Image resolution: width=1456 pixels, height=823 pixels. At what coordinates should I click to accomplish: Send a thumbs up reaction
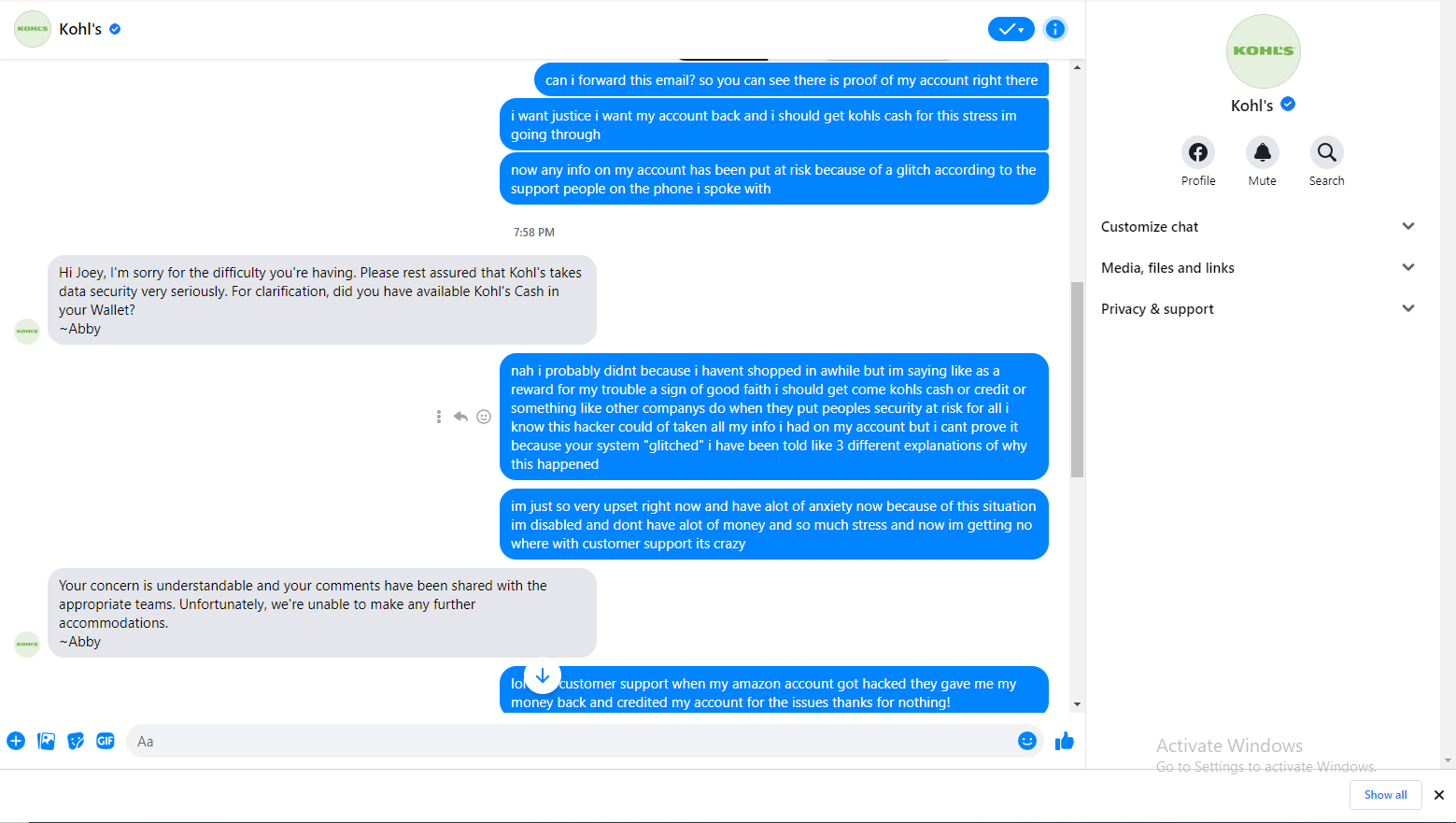[x=1064, y=741]
